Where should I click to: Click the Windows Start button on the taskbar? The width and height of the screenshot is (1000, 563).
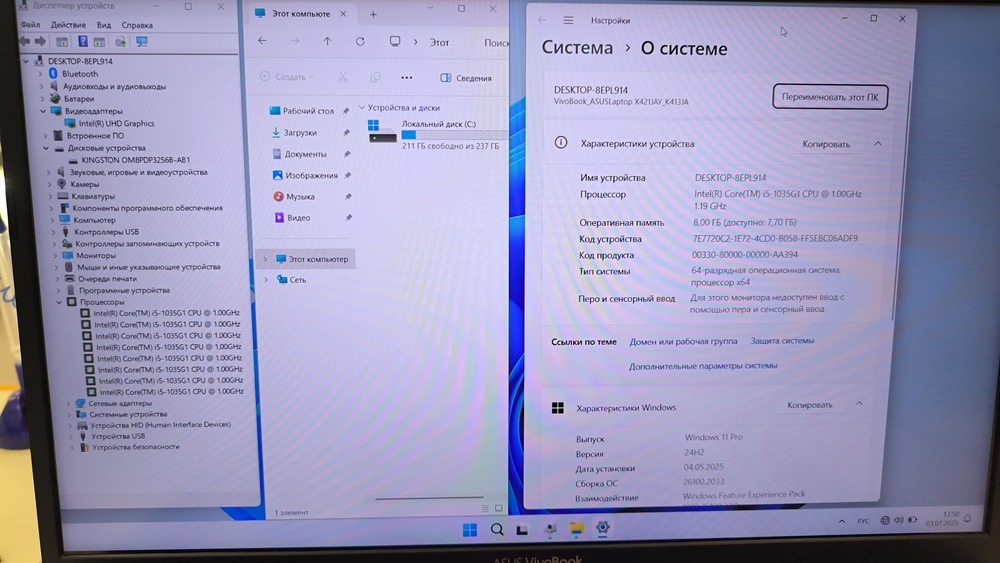pyautogui.click(x=470, y=529)
